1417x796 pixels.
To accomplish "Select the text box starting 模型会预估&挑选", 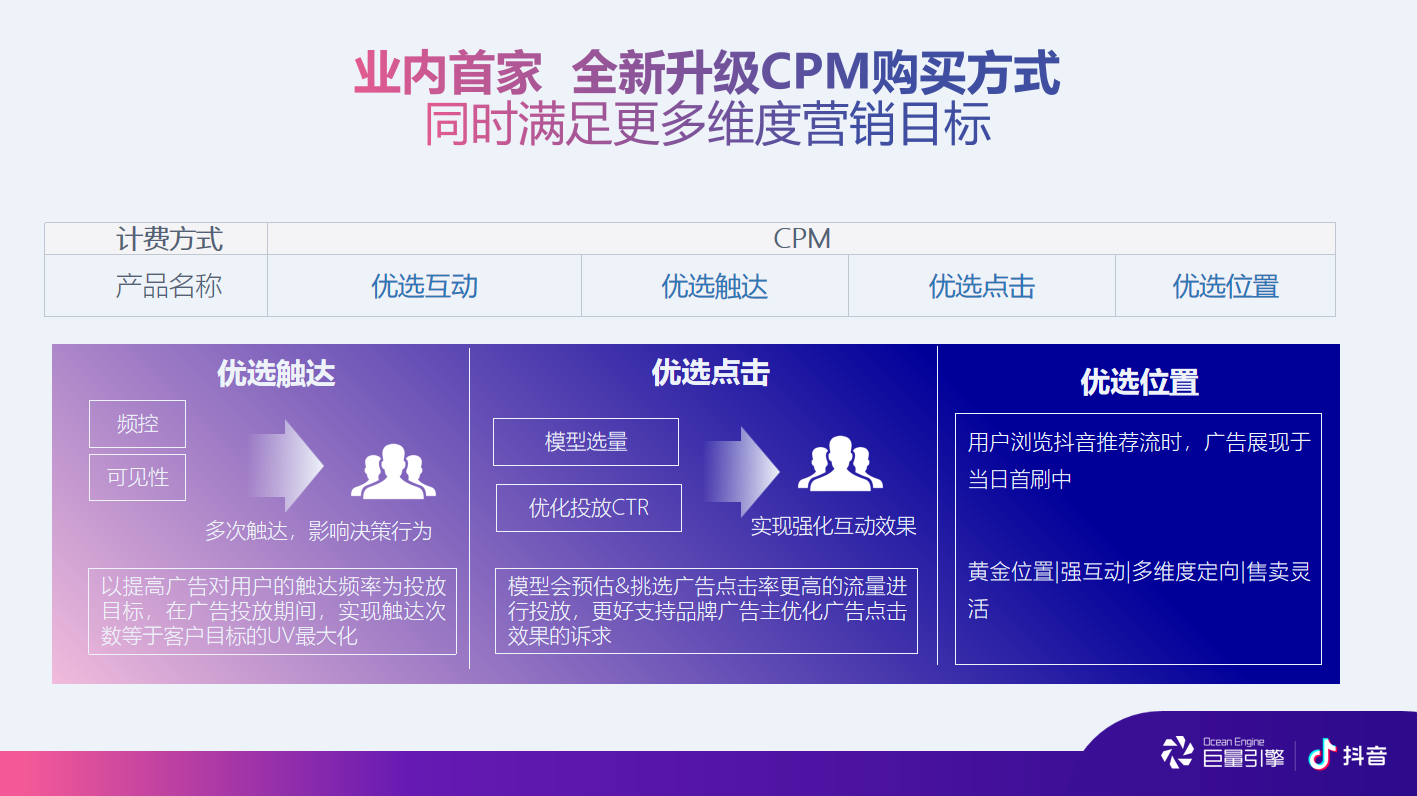I will tap(706, 611).
